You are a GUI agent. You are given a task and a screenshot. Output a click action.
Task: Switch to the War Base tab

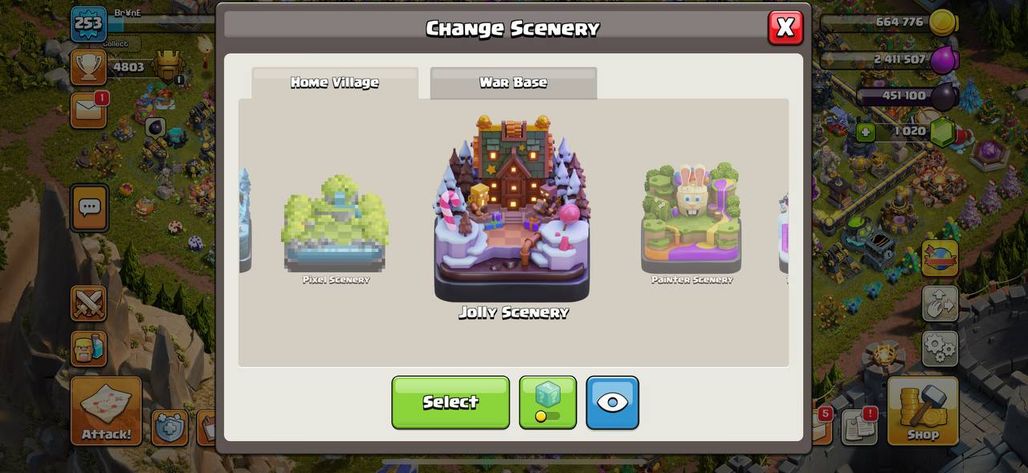[513, 83]
